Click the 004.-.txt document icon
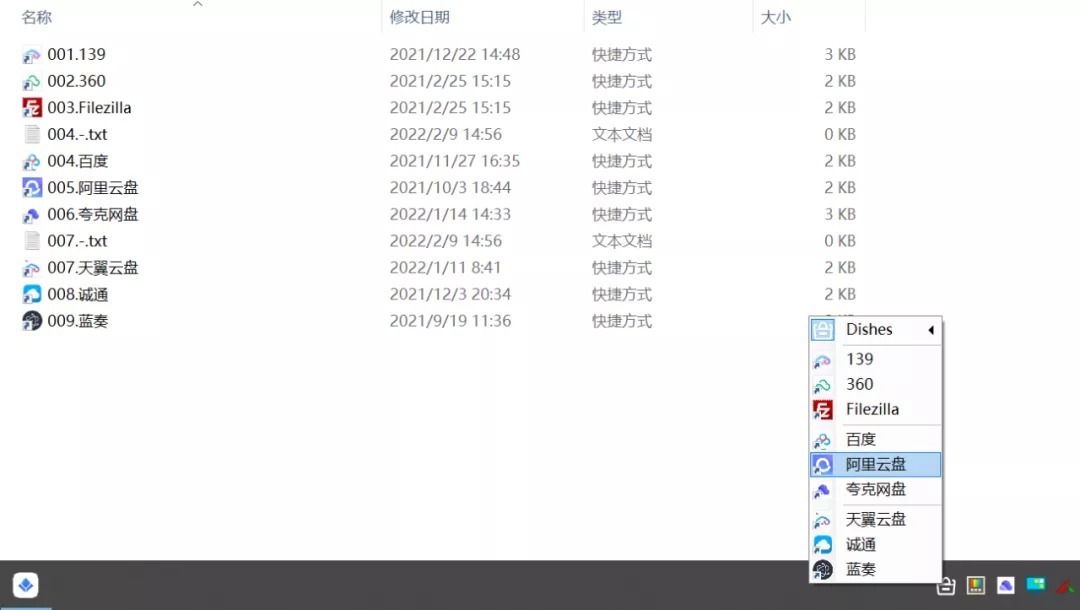 pyautogui.click(x=32, y=134)
